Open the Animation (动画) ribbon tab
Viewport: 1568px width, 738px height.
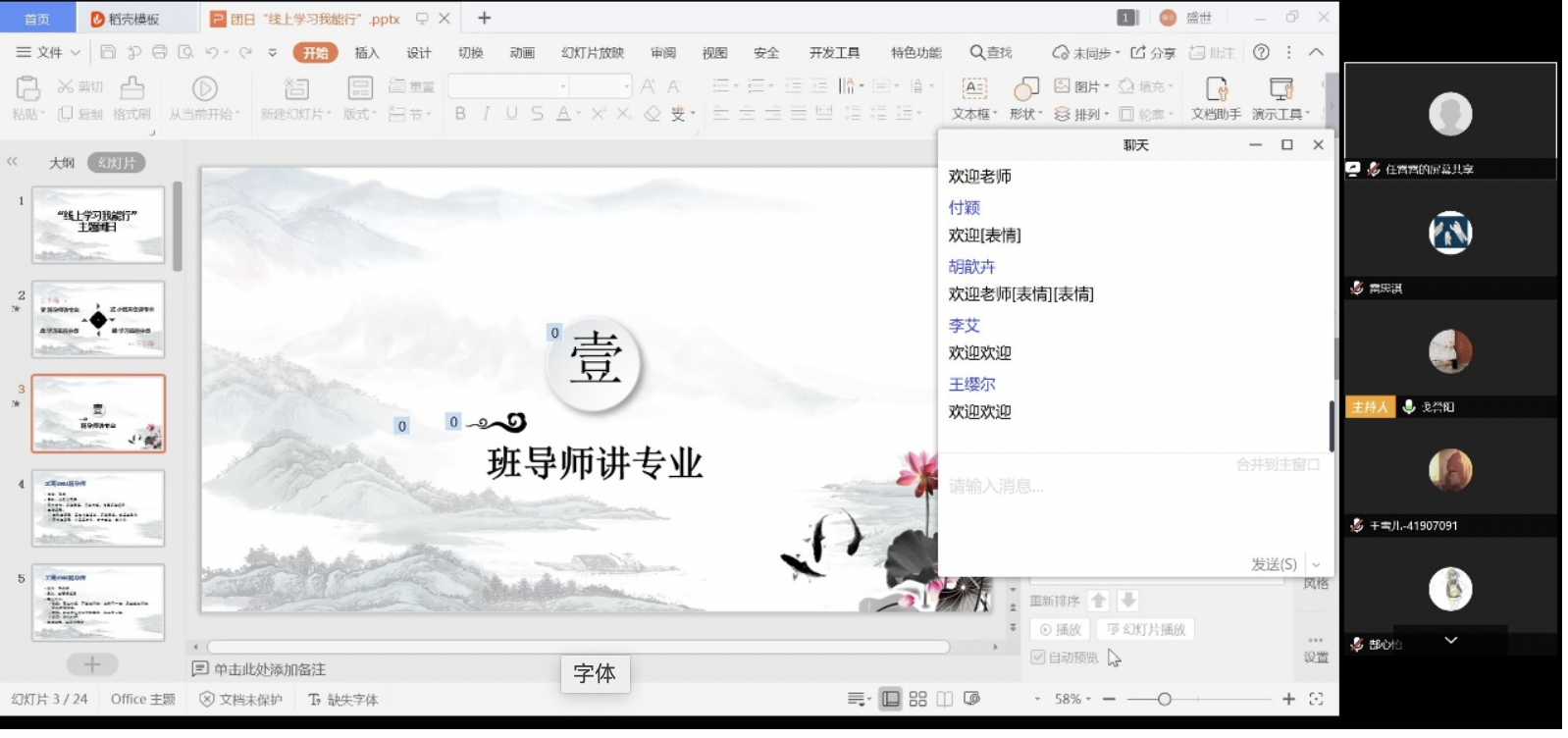522,52
